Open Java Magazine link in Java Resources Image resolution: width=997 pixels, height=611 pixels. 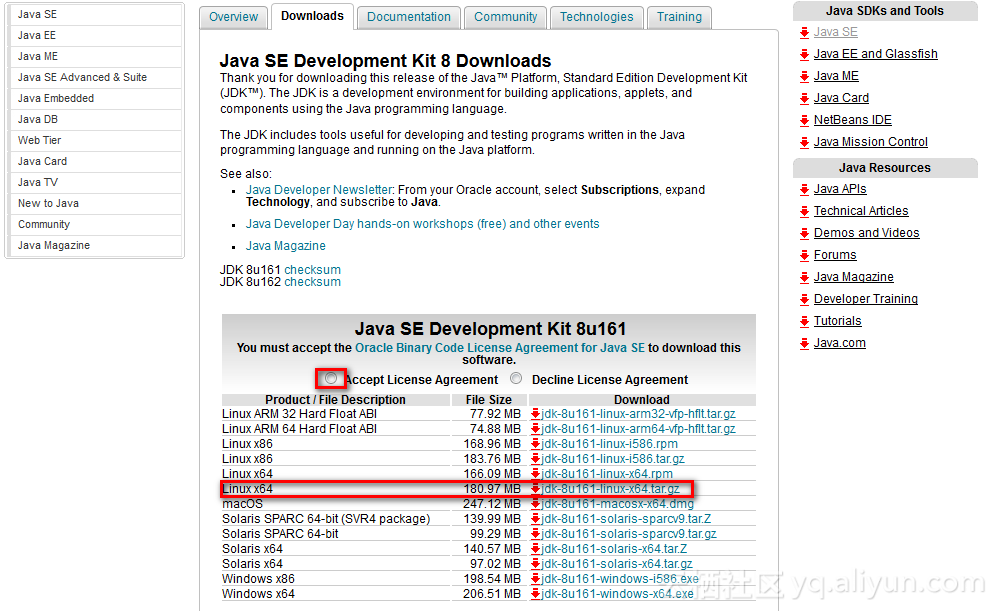[853, 277]
